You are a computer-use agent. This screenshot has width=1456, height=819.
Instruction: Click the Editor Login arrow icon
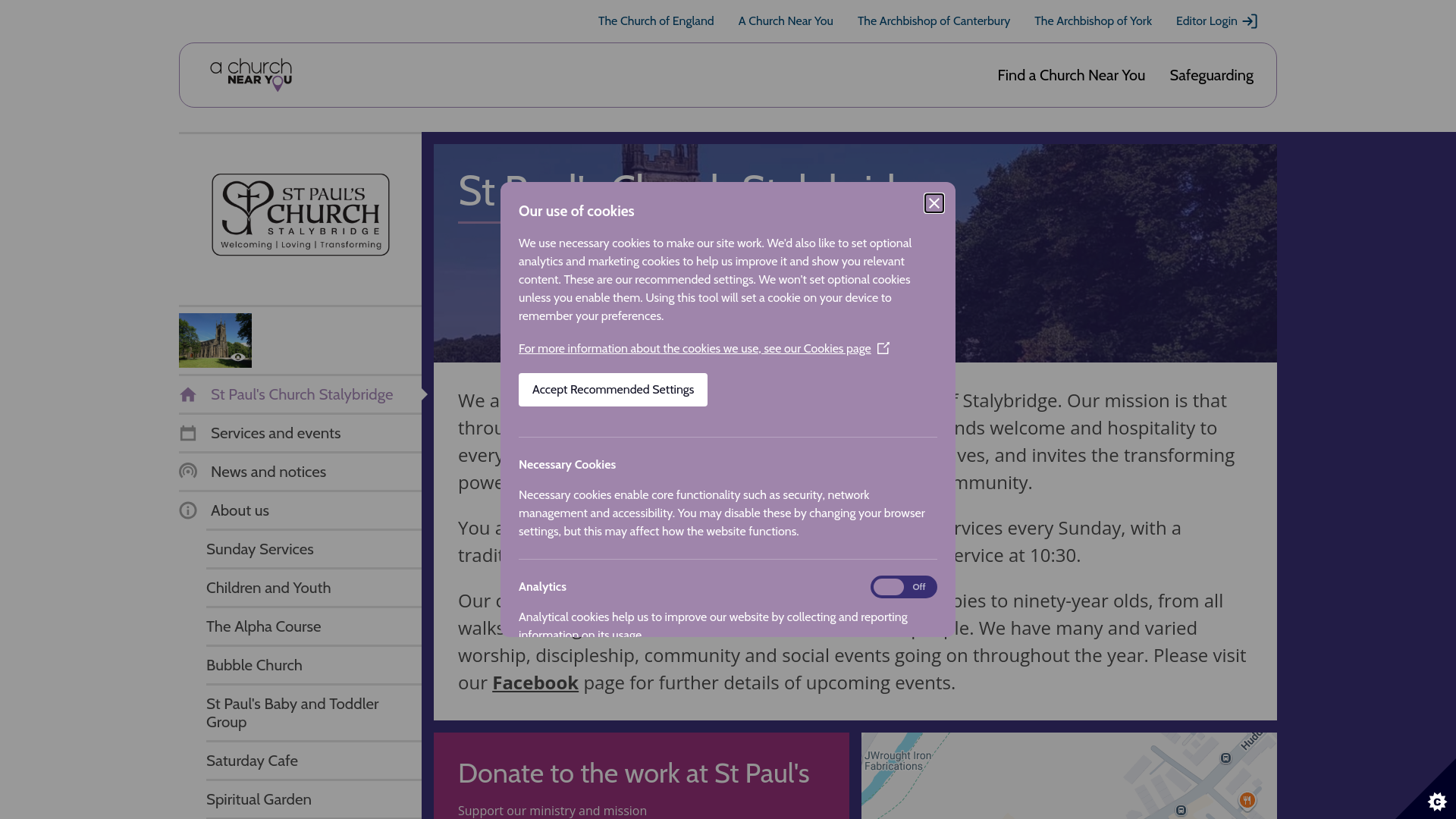(1250, 21)
